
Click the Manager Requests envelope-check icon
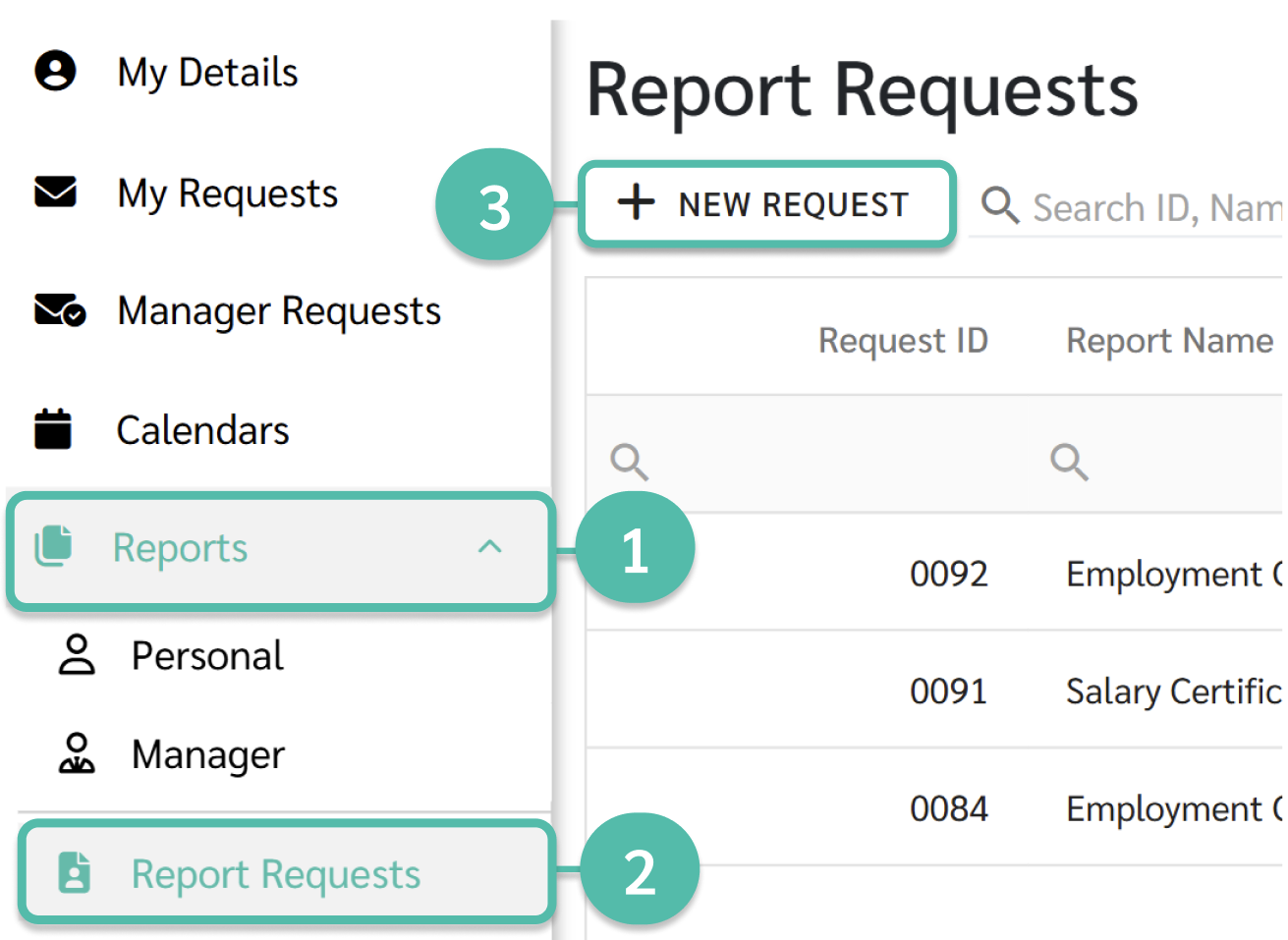coord(60,309)
